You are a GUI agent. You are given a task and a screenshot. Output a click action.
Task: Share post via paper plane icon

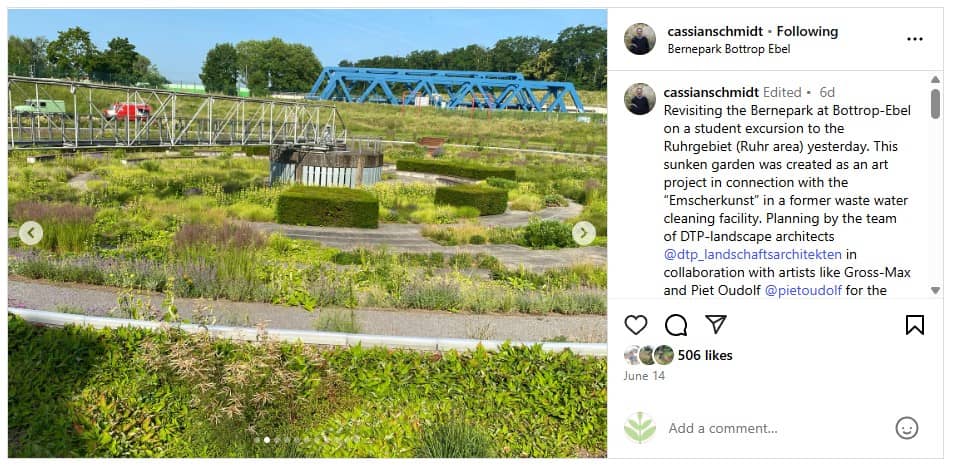[x=716, y=324]
